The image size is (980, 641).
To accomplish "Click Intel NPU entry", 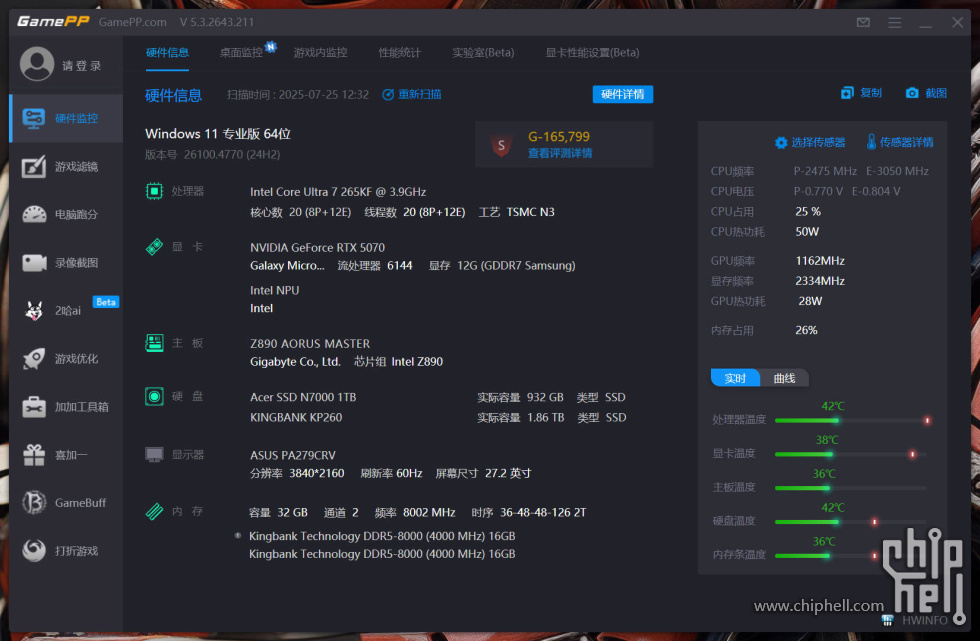I will pyautogui.click(x=274, y=291).
